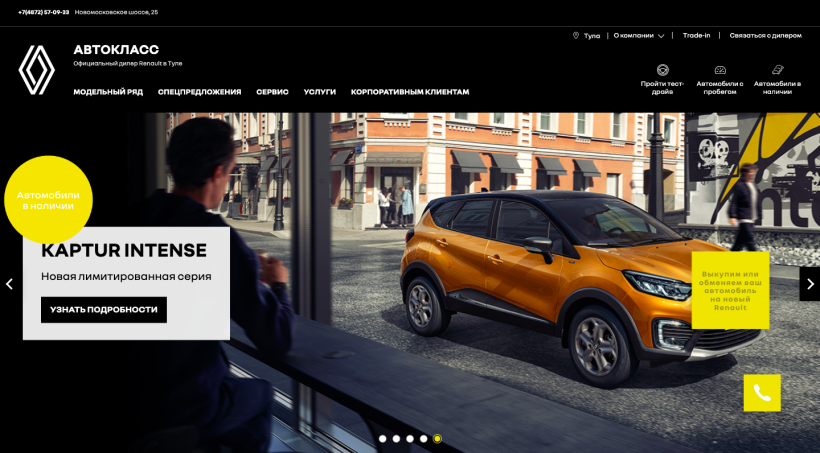Viewport: 820px width, 453px height.
Task: Click the Renault diamond logo
Action: [x=37, y=70]
